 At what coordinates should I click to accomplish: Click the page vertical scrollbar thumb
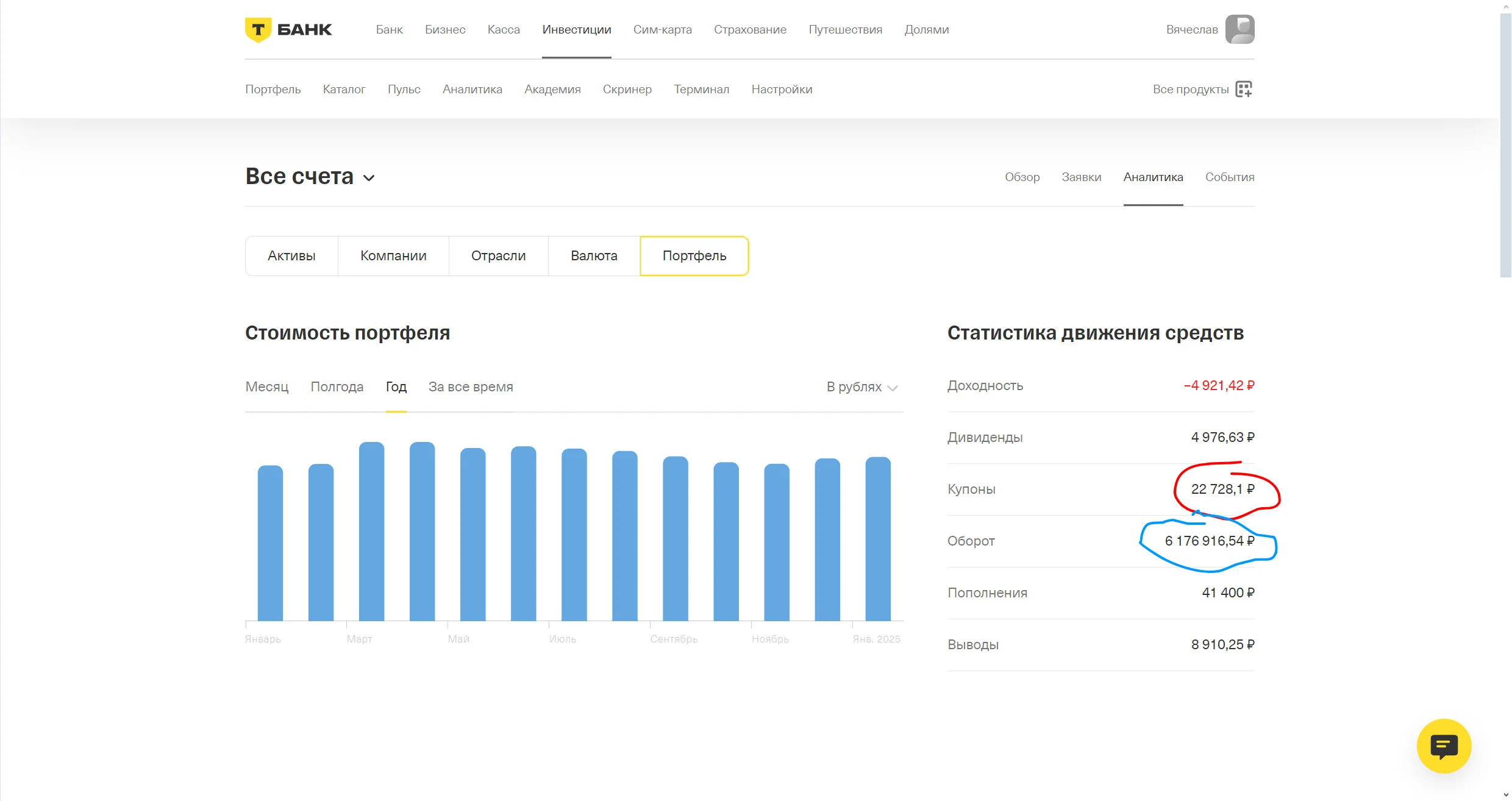point(1505,145)
